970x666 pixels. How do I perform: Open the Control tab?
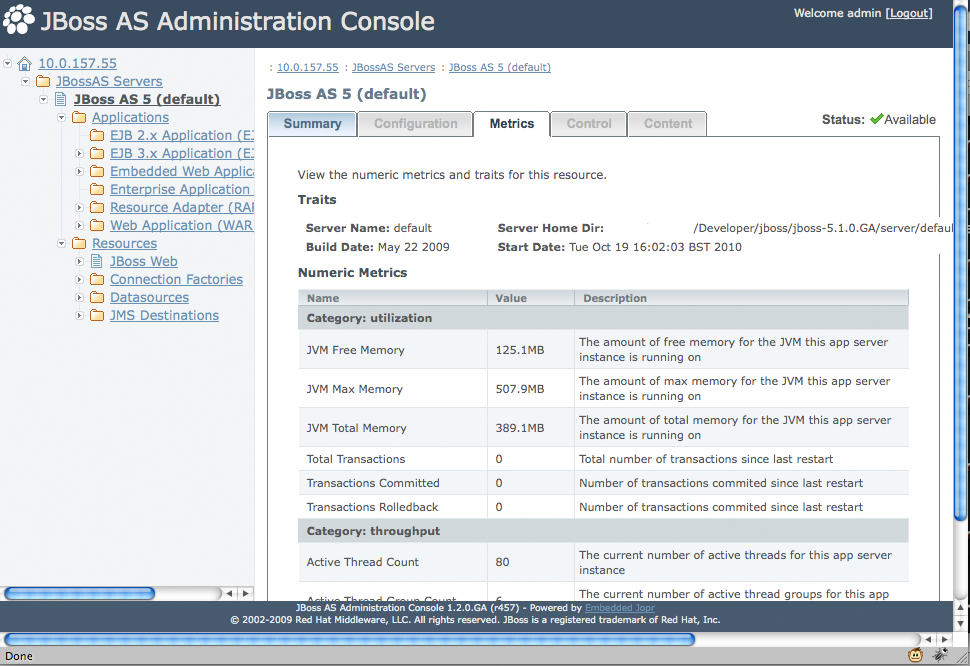coord(589,124)
